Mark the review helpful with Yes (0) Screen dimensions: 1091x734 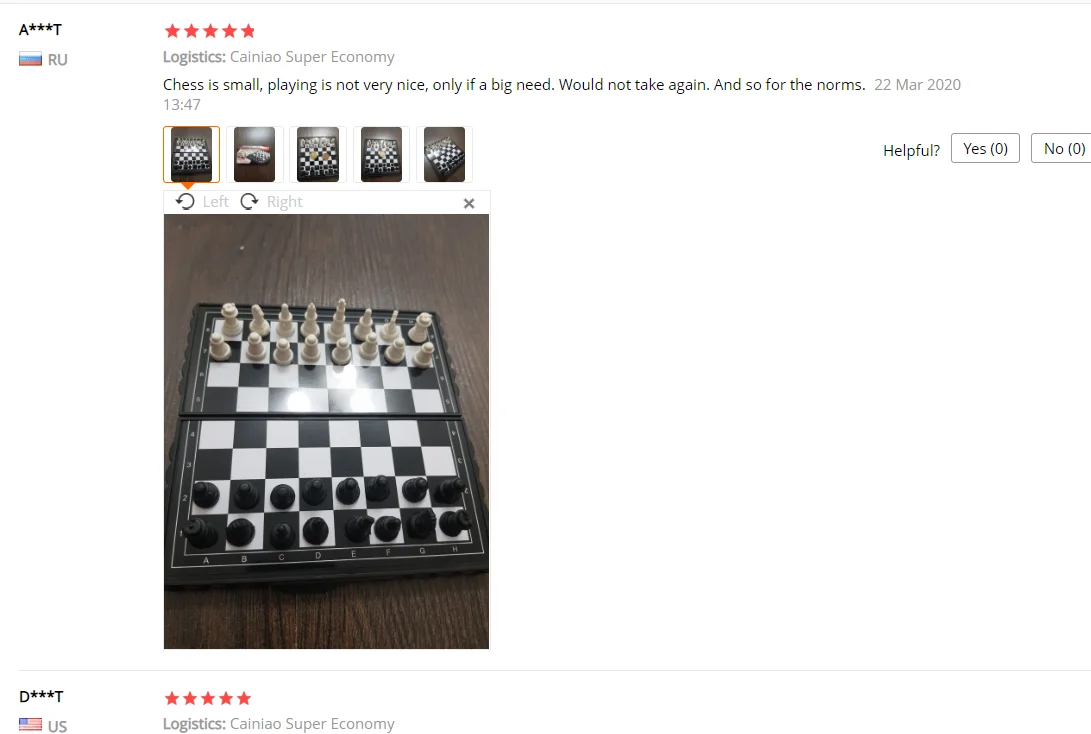coord(985,148)
